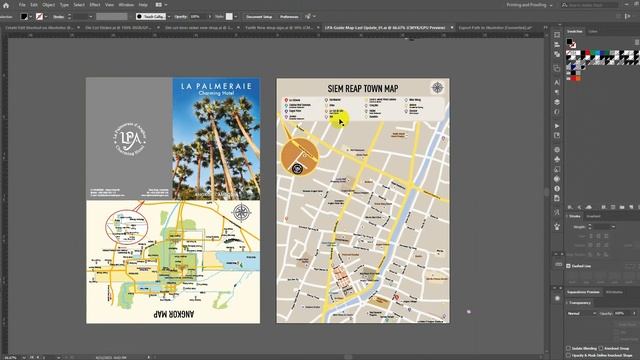Click the Home icon in the top bar
The width and height of the screenshot is (640, 360).
[6, 5]
